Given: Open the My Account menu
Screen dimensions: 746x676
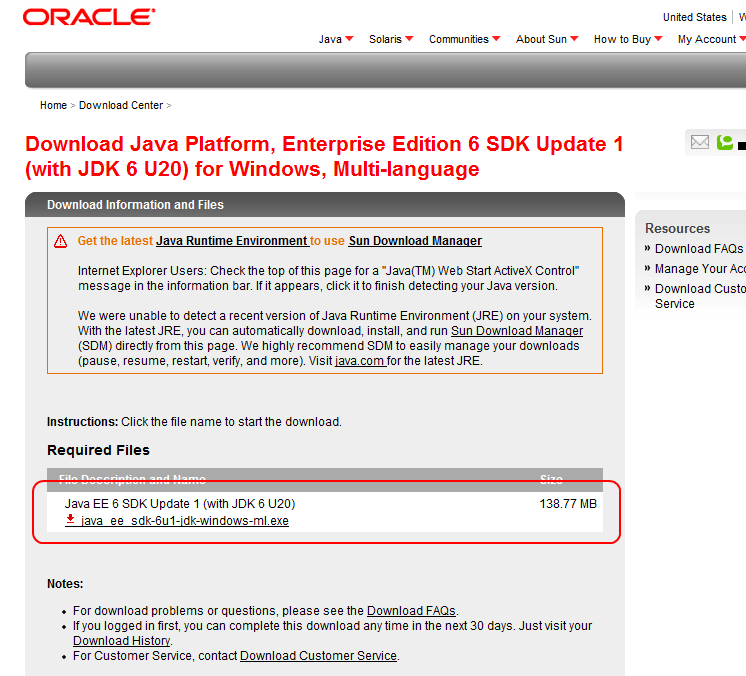Looking at the screenshot, I should [x=712, y=39].
